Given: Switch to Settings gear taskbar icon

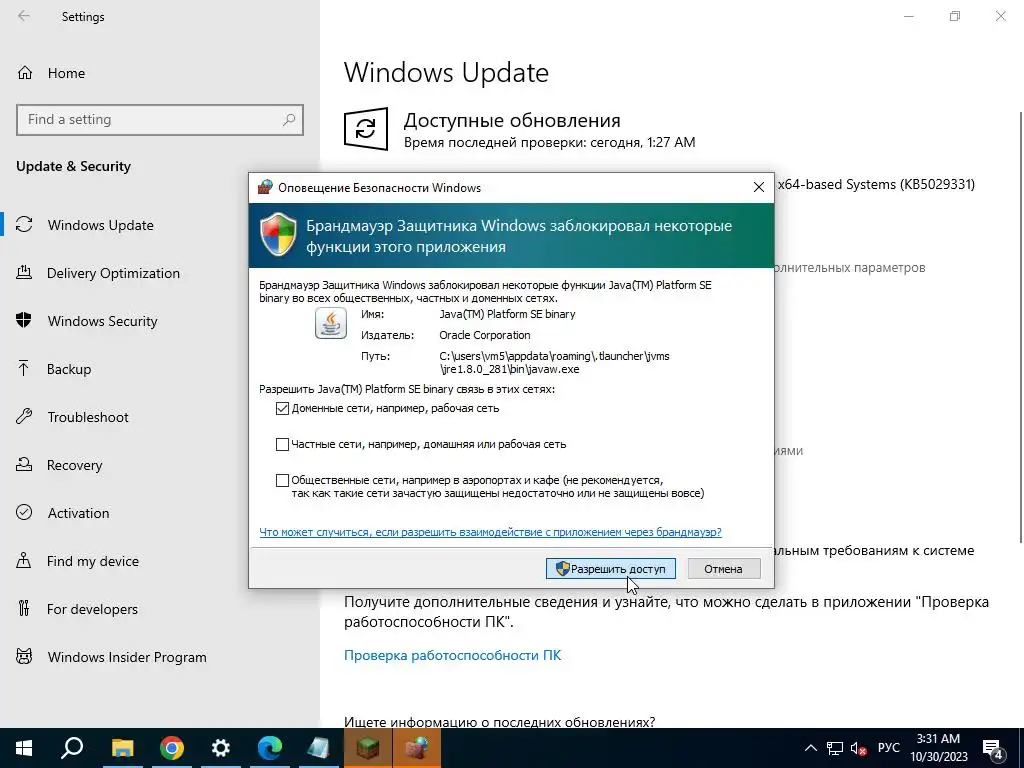Looking at the screenshot, I should [221, 748].
